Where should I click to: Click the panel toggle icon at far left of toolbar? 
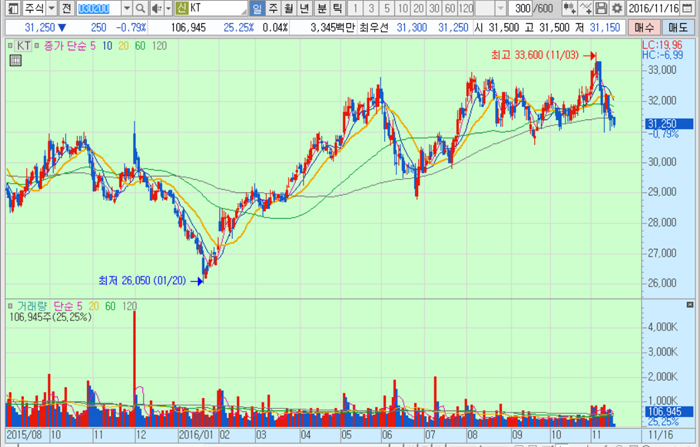pyautogui.click(x=10, y=8)
